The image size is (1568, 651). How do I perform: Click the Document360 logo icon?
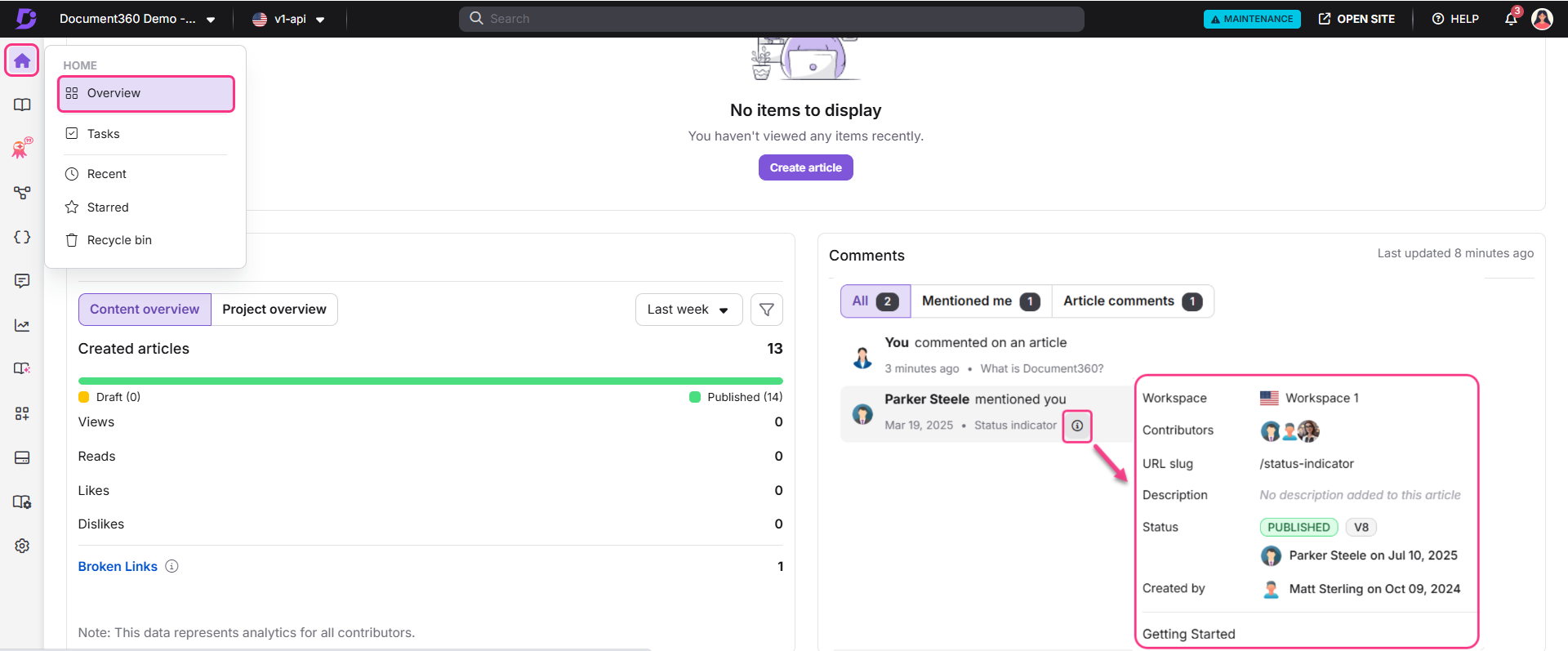click(26, 18)
